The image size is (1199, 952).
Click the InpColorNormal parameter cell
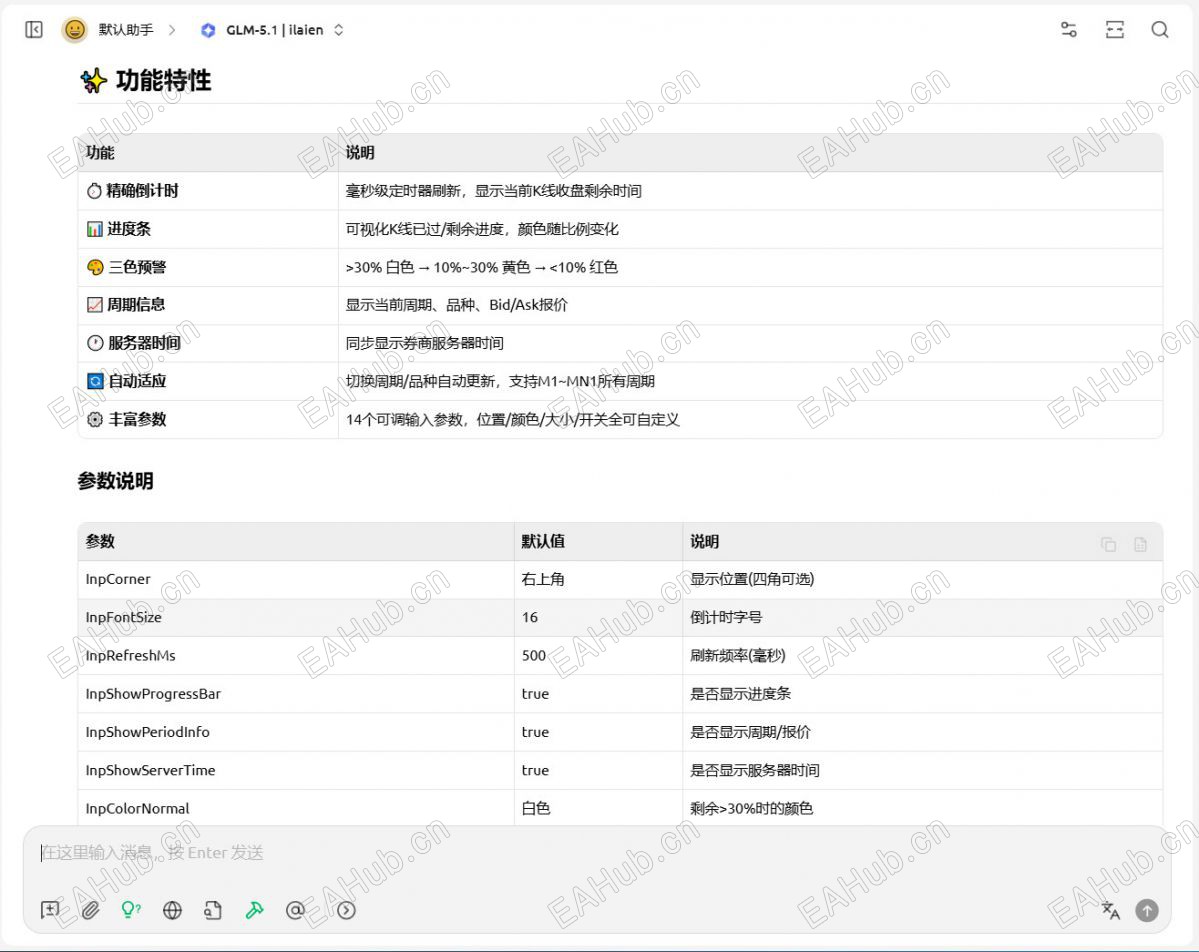point(296,808)
